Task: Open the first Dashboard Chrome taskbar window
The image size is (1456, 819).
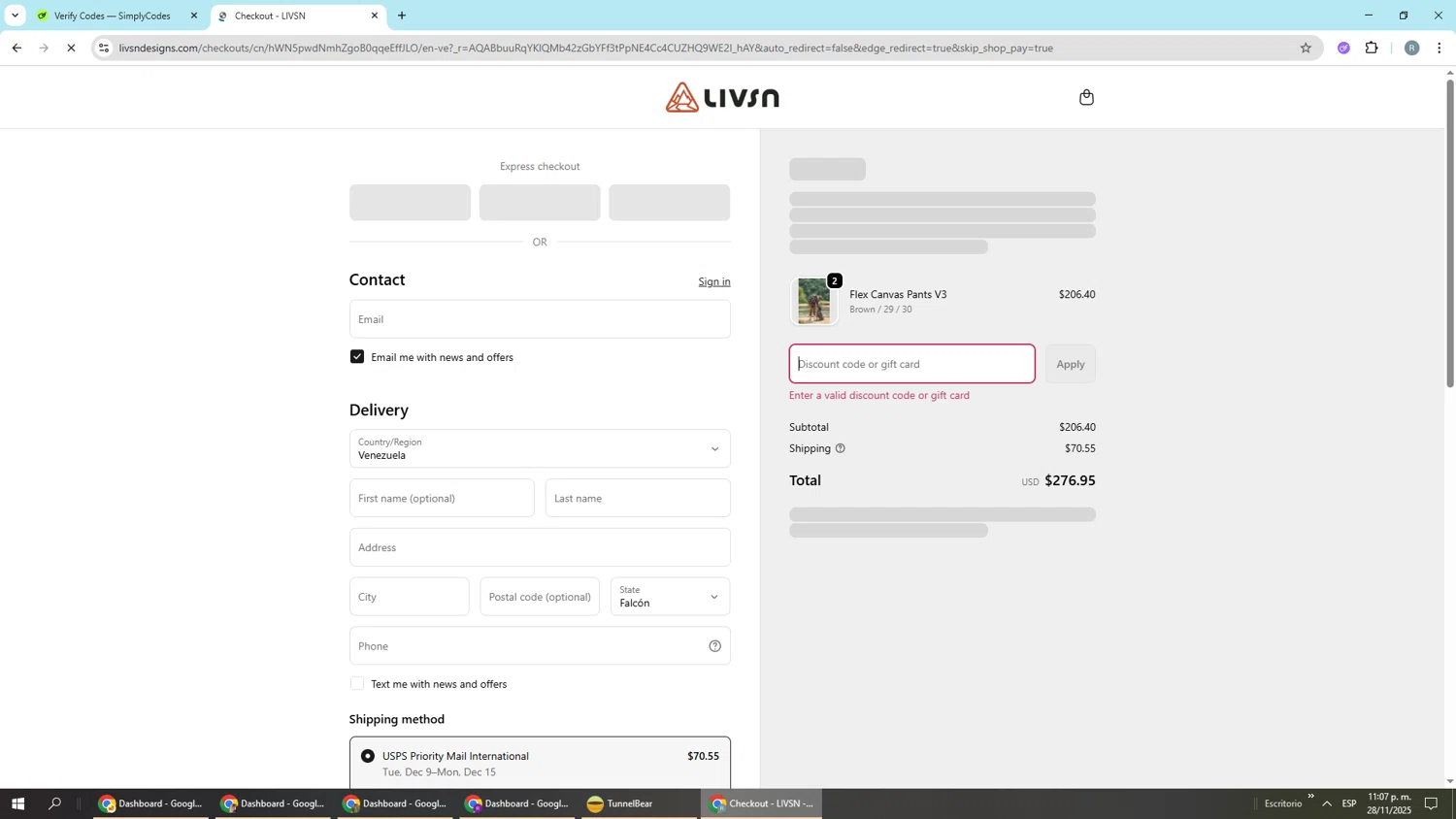Action: click(150, 803)
